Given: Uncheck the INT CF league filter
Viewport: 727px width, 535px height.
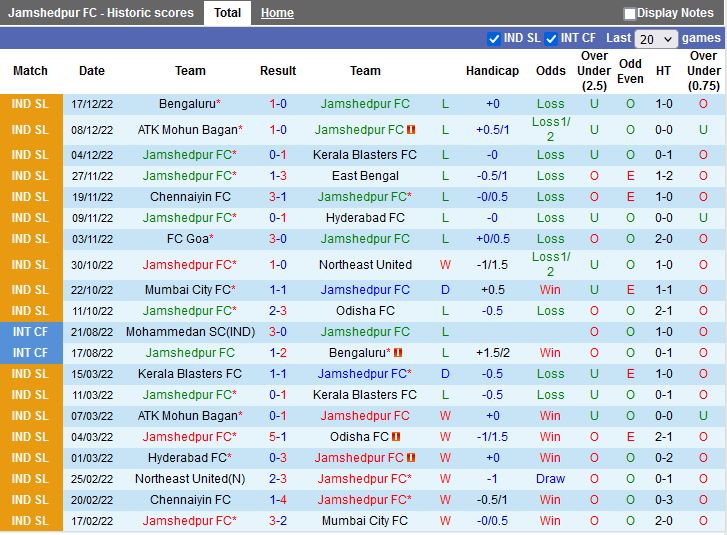Looking at the screenshot, I should pyautogui.click(x=551, y=39).
